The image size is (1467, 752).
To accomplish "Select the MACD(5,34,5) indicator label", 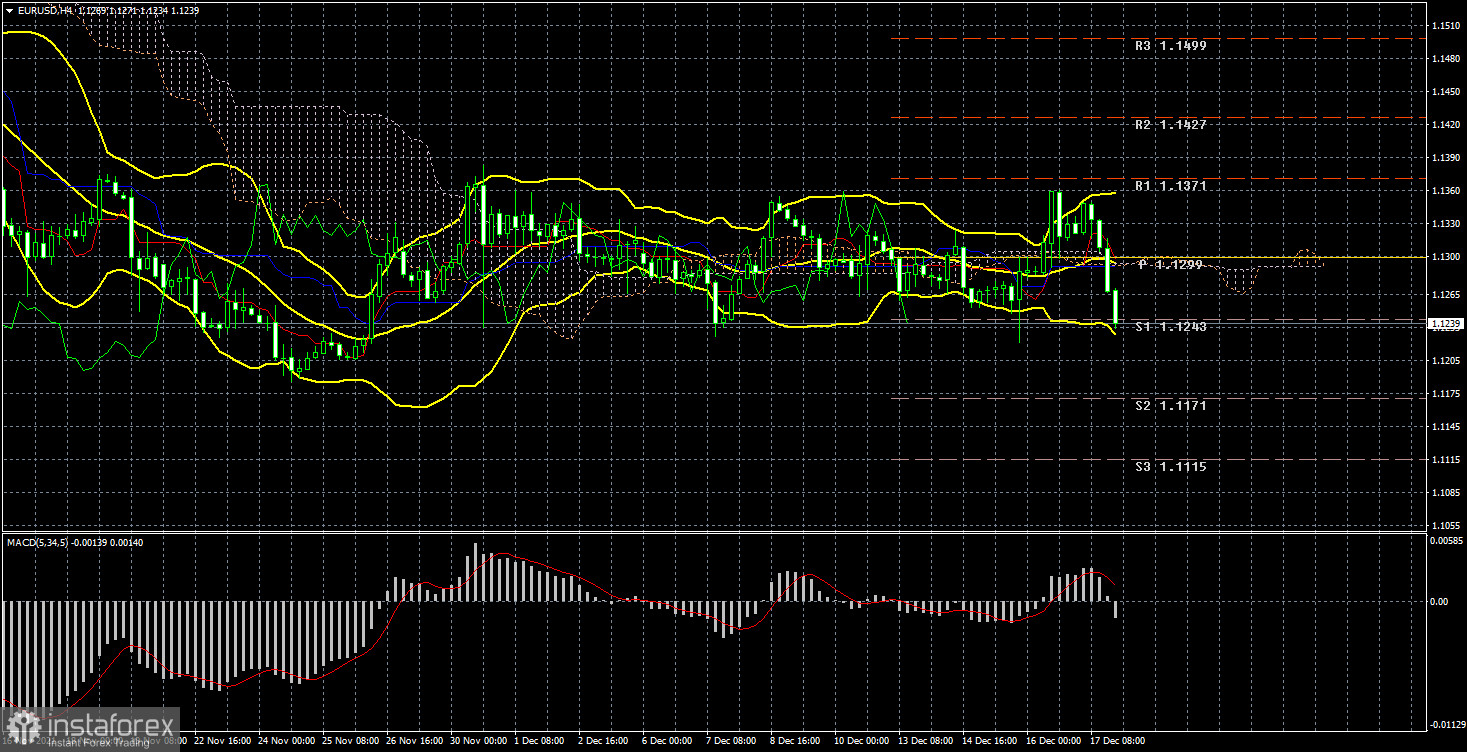I will pos(37,542).
